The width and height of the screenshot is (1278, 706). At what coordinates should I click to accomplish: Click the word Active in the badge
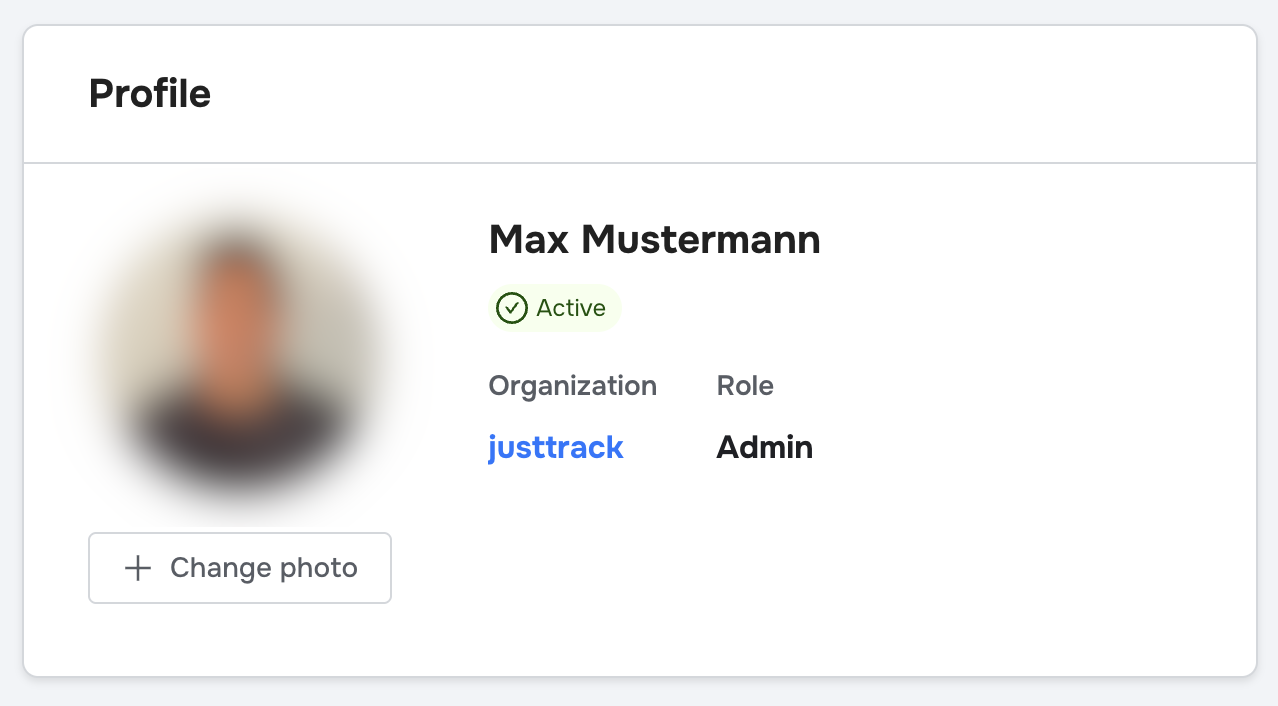(x=571, y=308)
